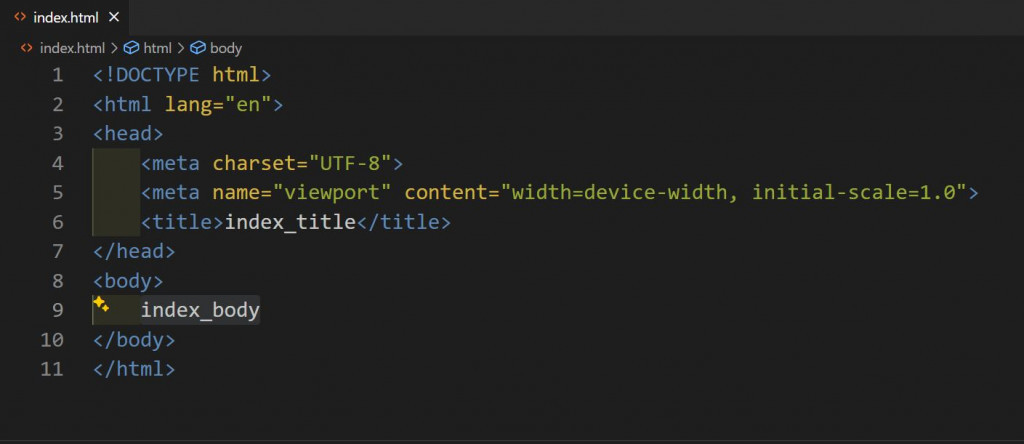This screenshot has height=444, width=1024.
Task: Place cursor in index_title text
Action: 290,222
